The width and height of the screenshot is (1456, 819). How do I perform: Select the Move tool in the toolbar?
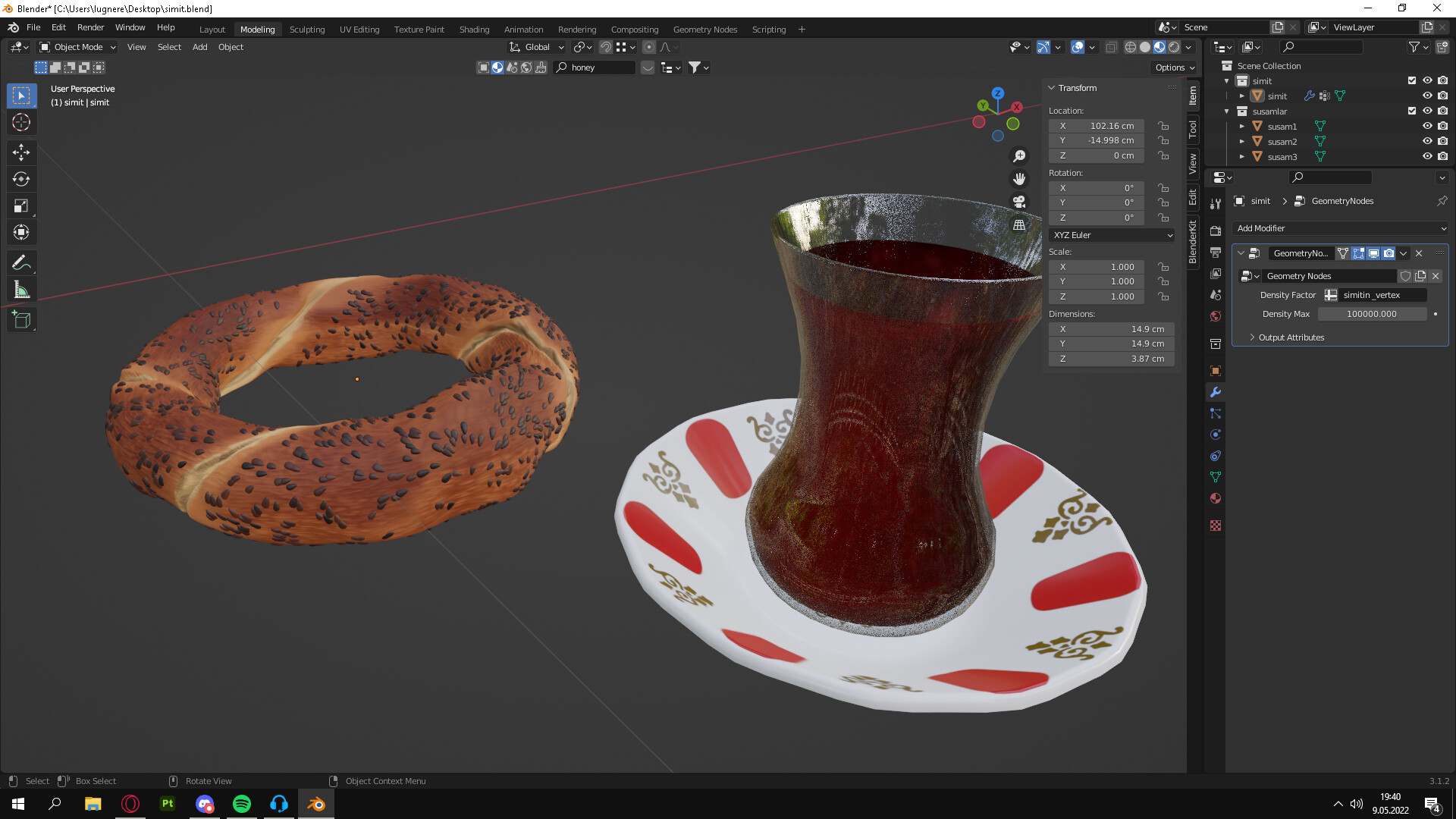pos(21,152)
